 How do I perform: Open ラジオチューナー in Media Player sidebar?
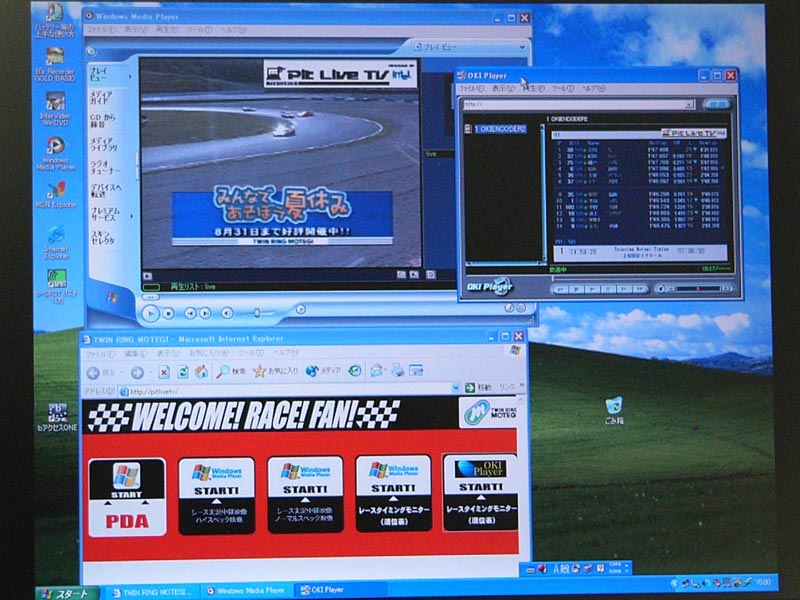click(105, 167)
